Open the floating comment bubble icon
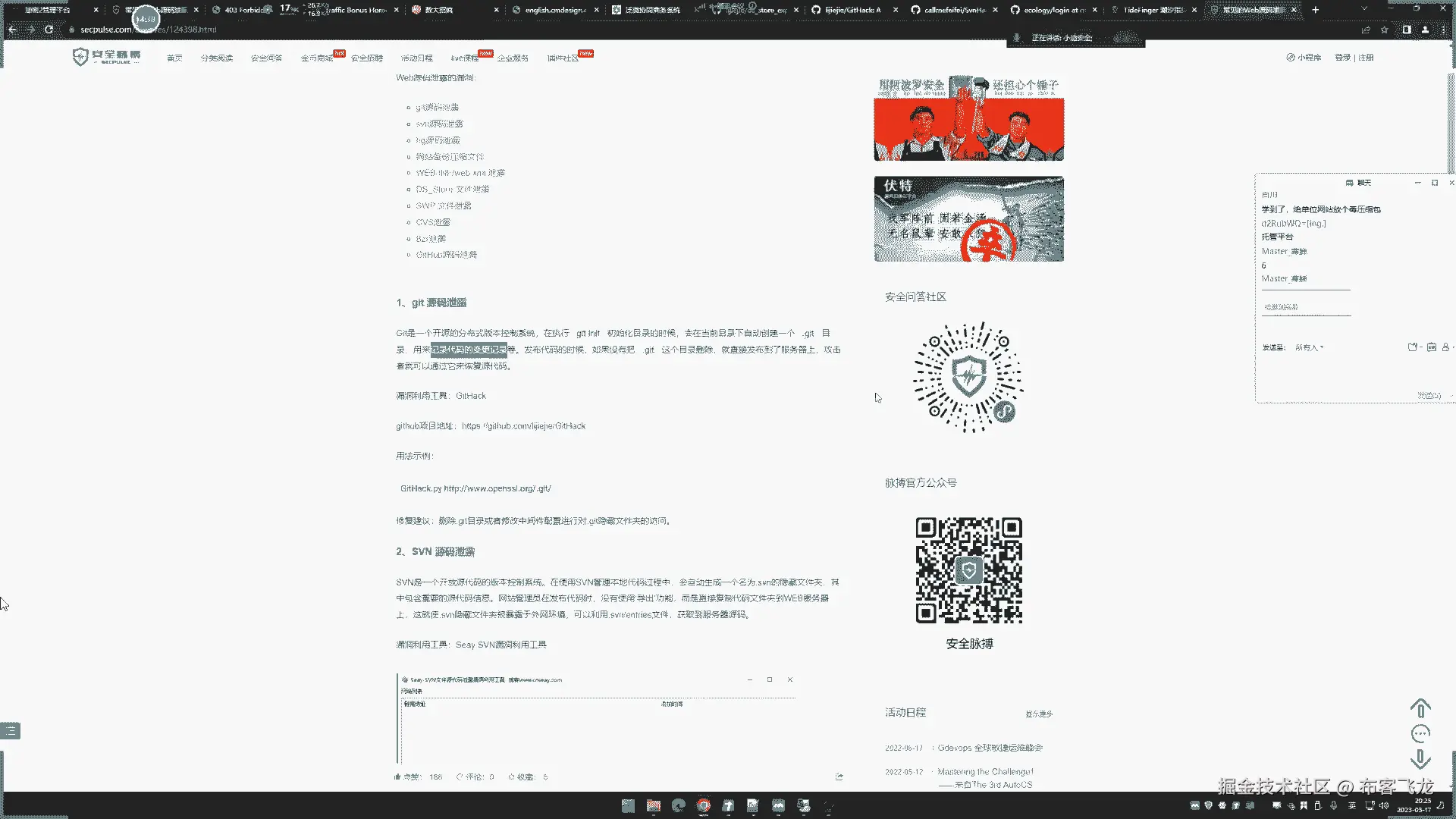Viewport: 1456px width, 819px height. [x=1420, y=733]
